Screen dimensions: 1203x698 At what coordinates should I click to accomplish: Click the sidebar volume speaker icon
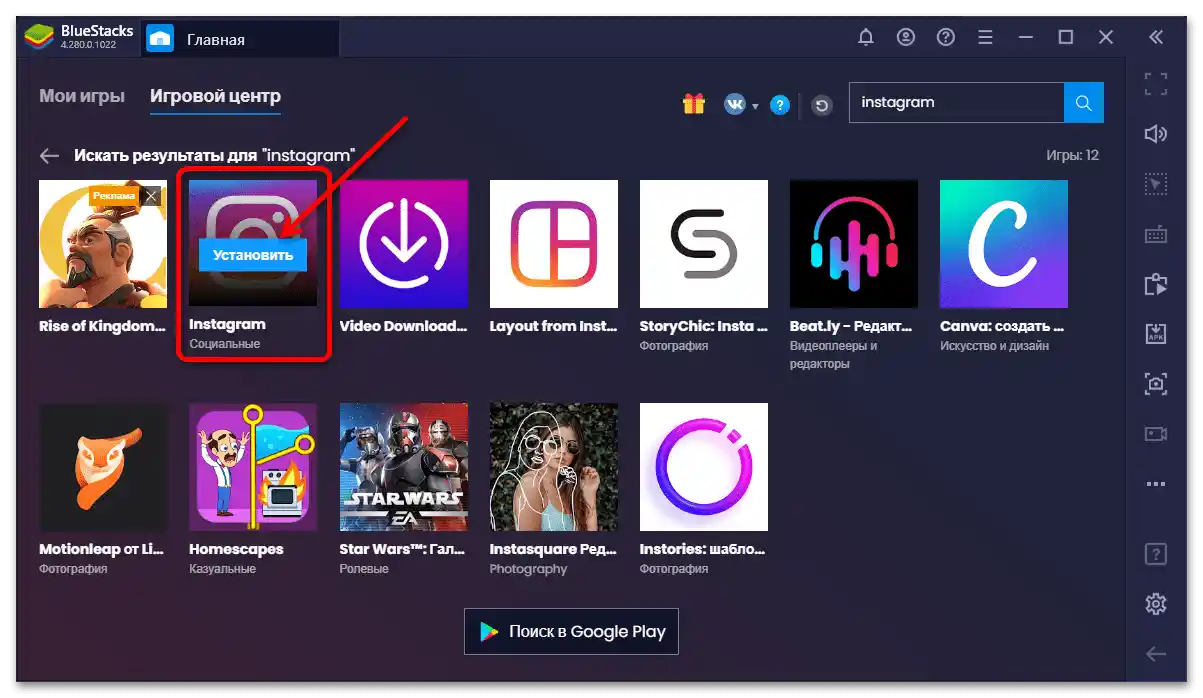pos(1156,134)
